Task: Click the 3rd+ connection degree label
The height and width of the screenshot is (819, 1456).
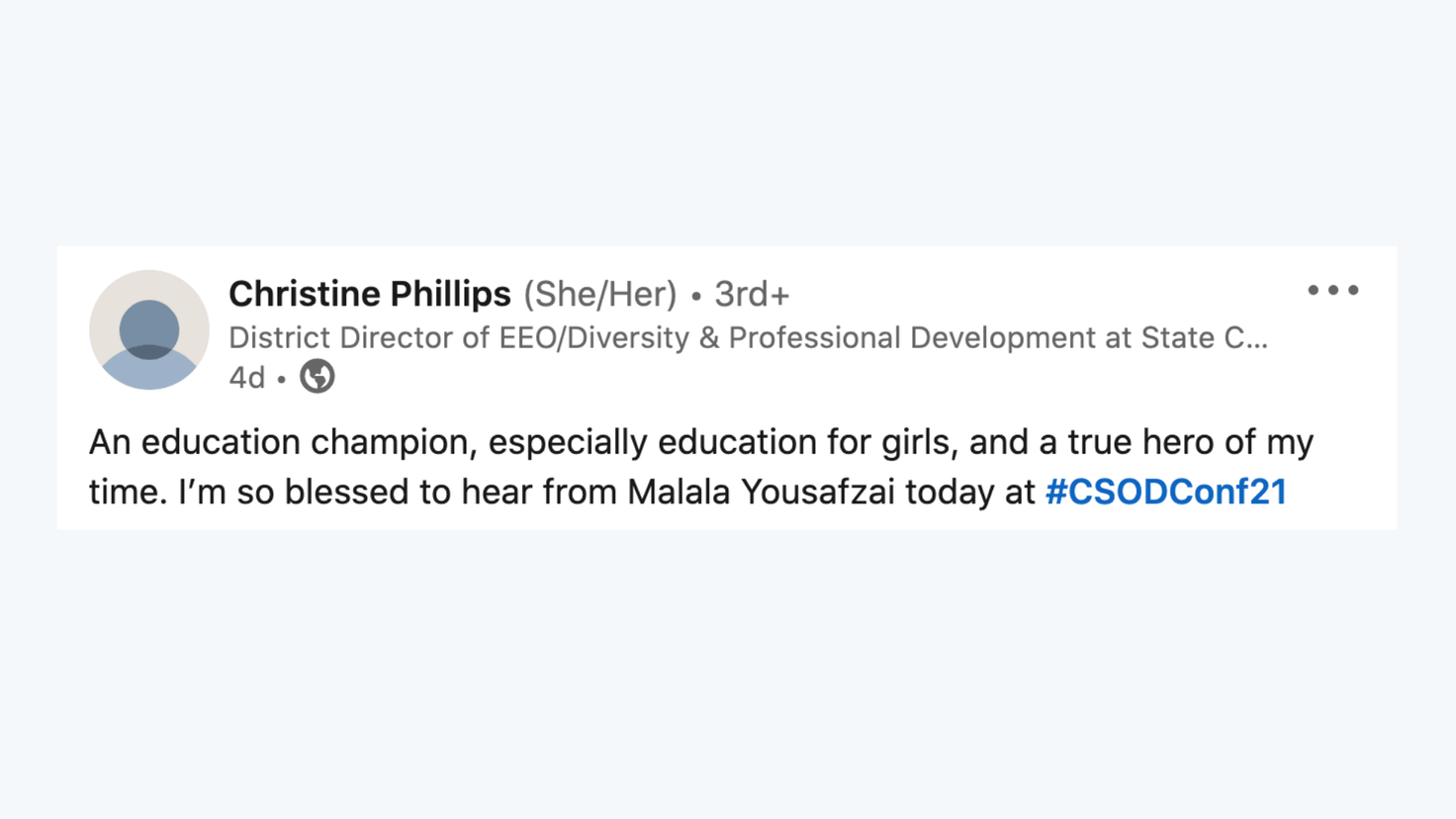Action: (752, 294)
